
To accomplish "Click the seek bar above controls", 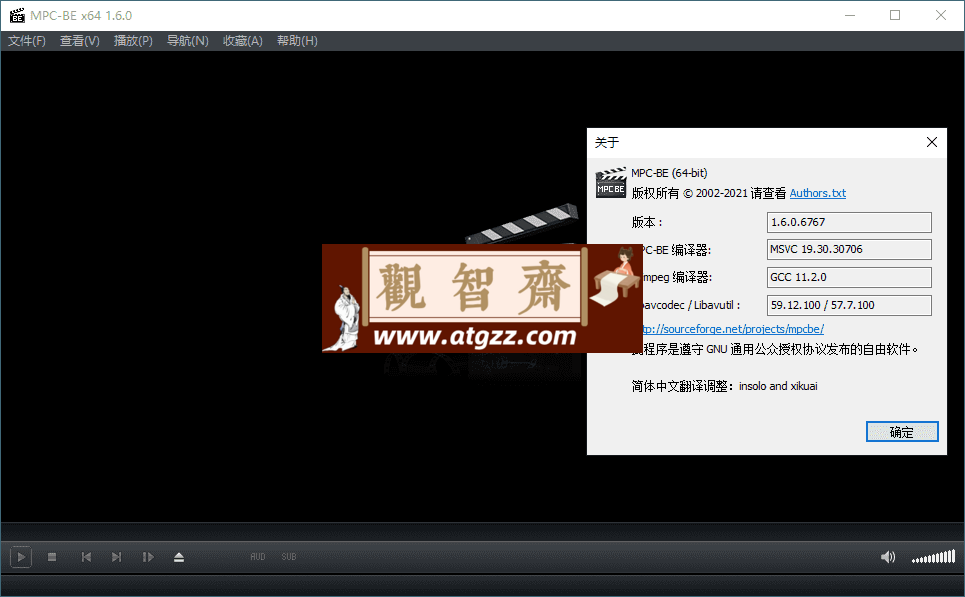I will click(x=482, y=531).
